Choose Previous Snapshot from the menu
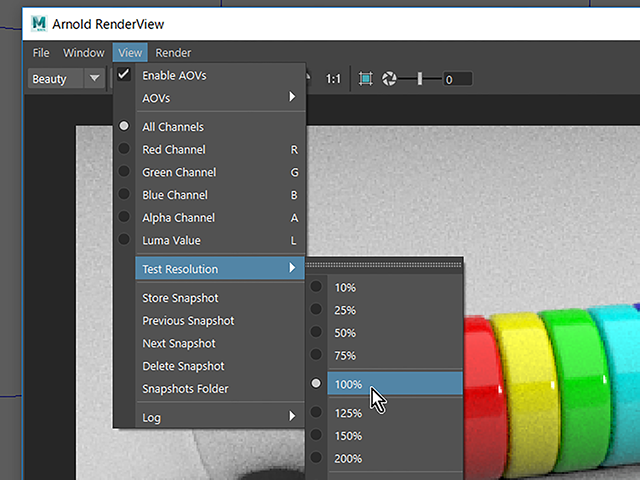Viewport: 640px width, 480px height. 220,321
